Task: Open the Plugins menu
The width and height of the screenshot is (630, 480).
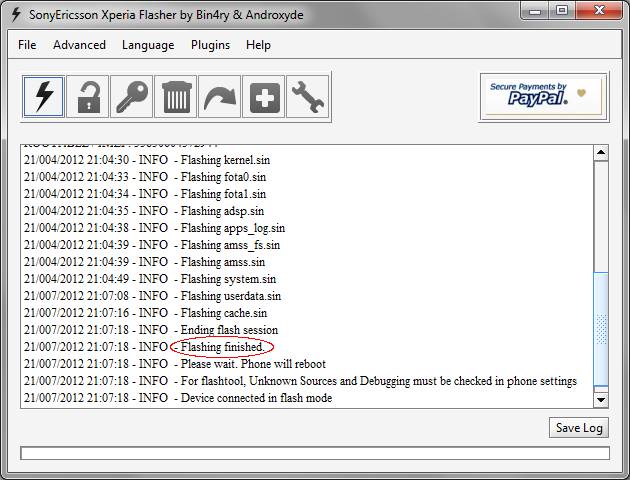Action: pyautogui.click(x=211, y=45)
